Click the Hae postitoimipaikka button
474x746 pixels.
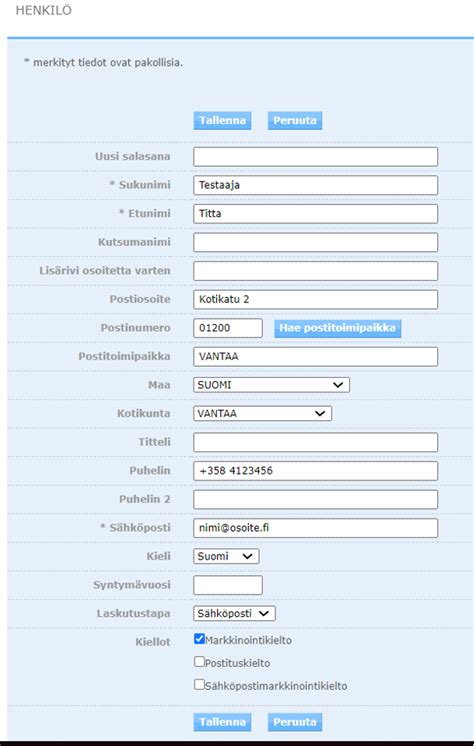coord(337,328)
